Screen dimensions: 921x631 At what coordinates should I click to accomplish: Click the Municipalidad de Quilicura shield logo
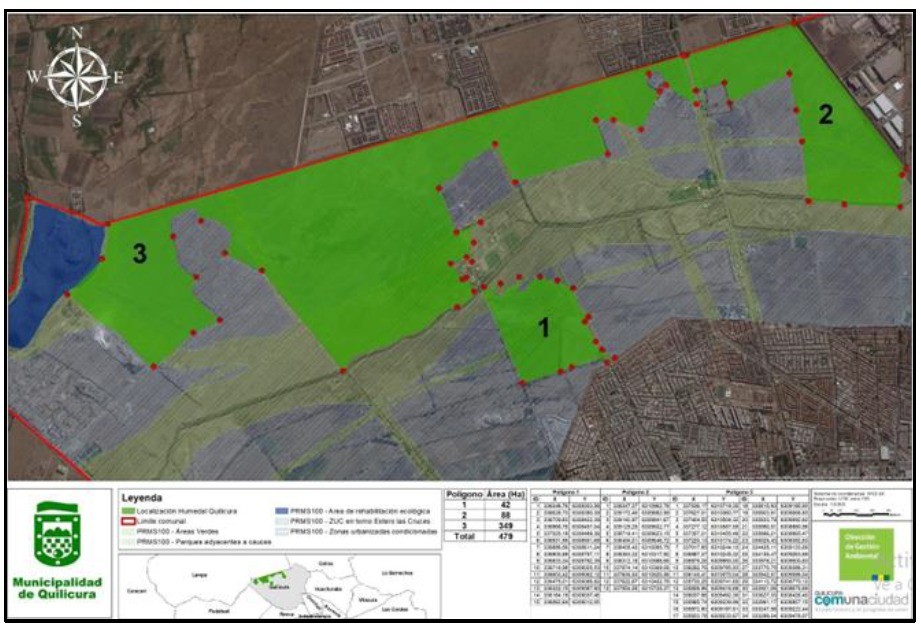(x=58, y=537)
